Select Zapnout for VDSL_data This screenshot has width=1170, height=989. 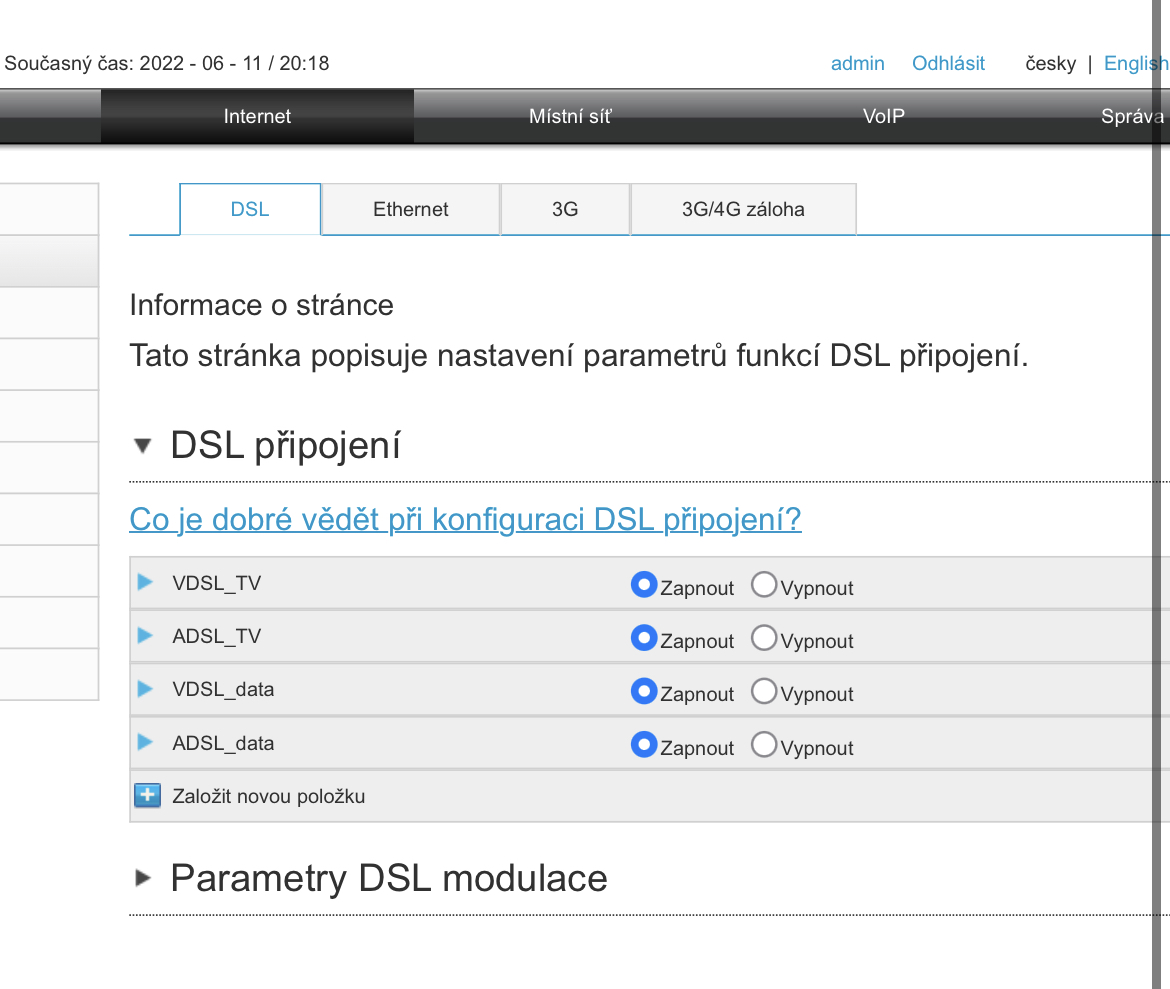pyautogui.click(x=644, y=691)
